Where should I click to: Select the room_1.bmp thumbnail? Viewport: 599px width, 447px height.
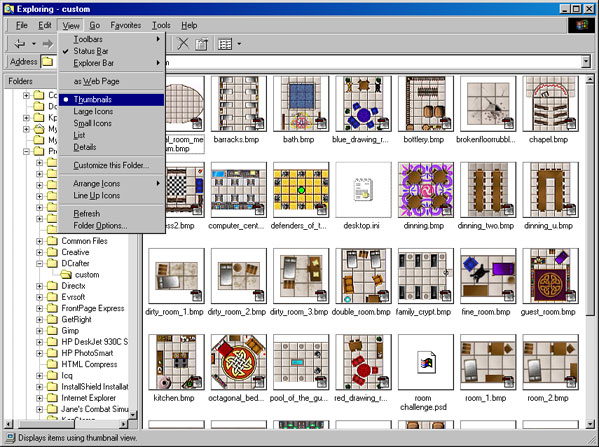(488, 362)
